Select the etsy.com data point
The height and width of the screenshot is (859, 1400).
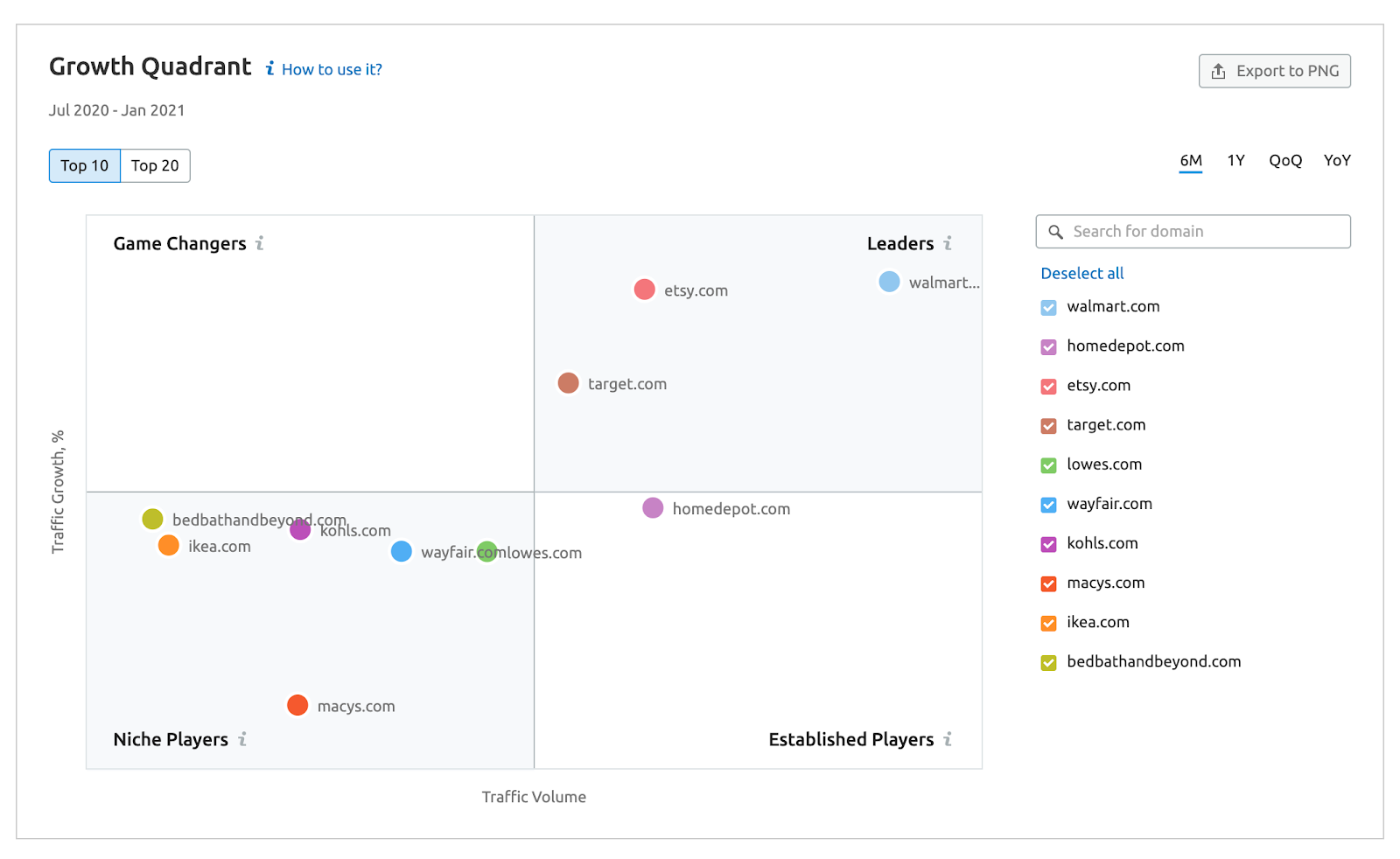(644, 290)
